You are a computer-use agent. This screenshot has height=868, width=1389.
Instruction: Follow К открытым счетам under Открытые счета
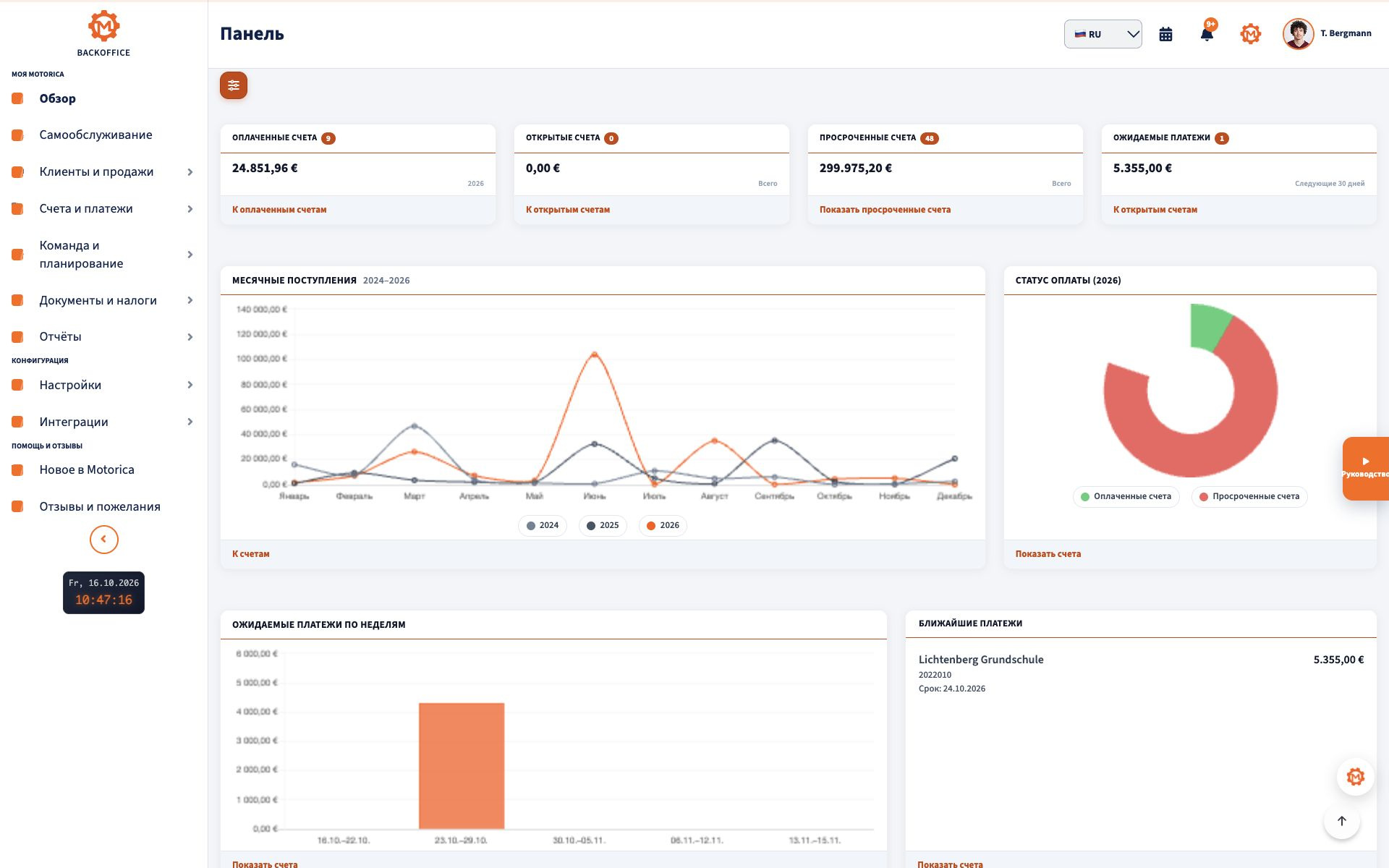click(x=568, y=210)
